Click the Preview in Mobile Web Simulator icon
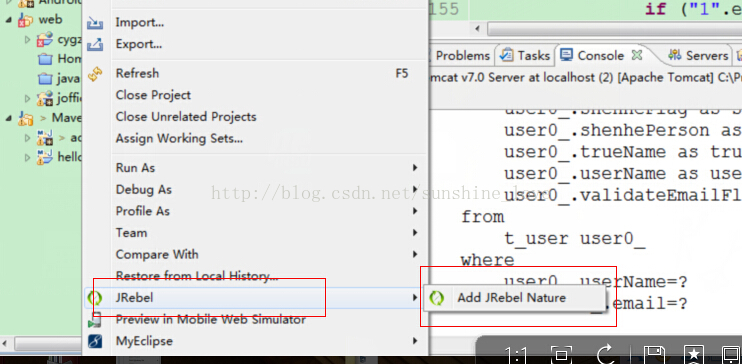This screenshot has height=364, width=742. [95, 320]
